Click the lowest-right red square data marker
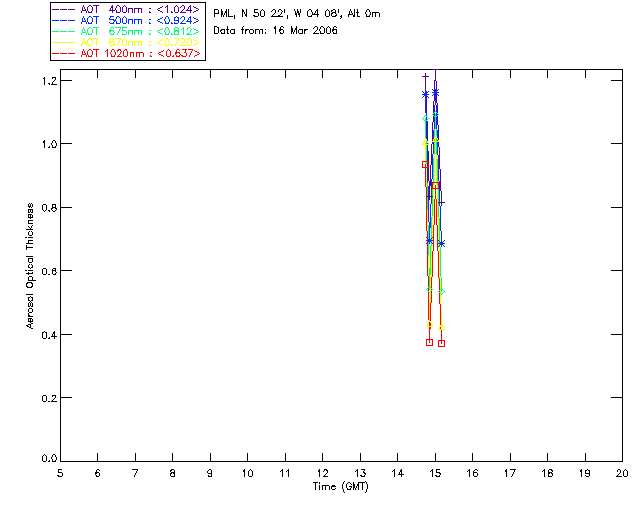The height and width of the screenshot is (512, 640). tap(441, 343)
